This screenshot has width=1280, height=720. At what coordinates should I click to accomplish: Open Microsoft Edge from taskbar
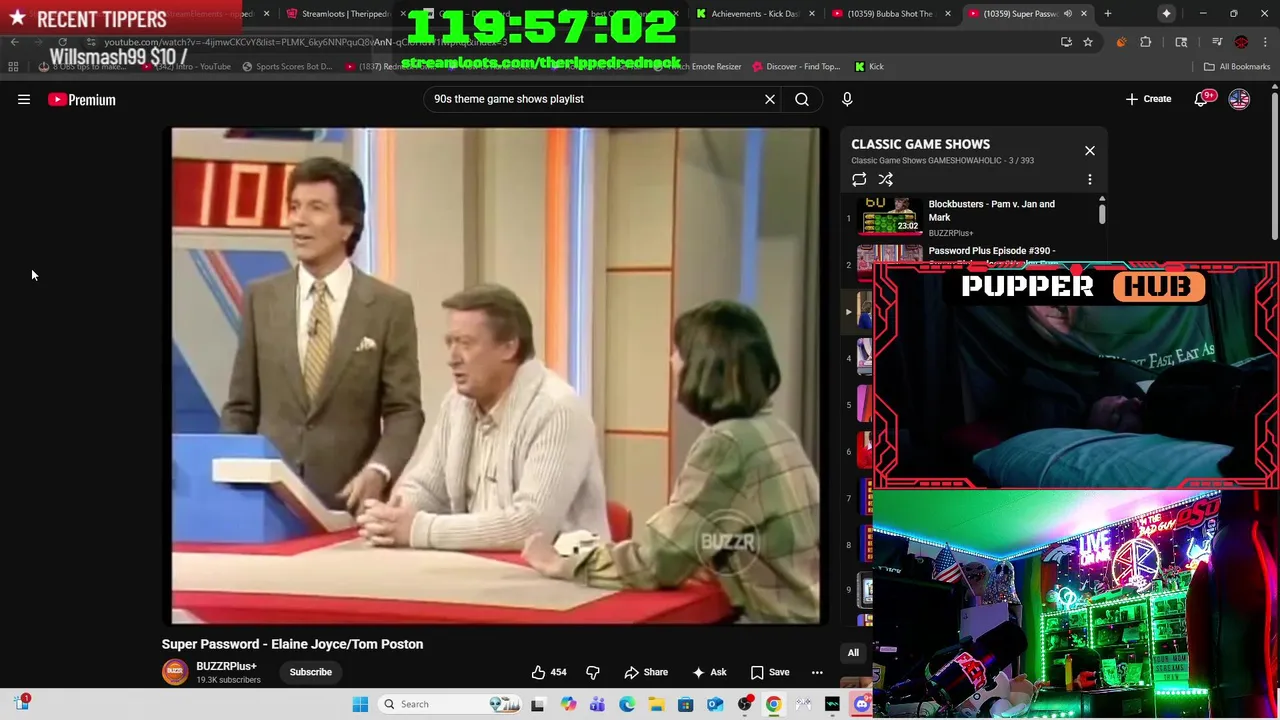pyautogui.click(x=627, y=704)
